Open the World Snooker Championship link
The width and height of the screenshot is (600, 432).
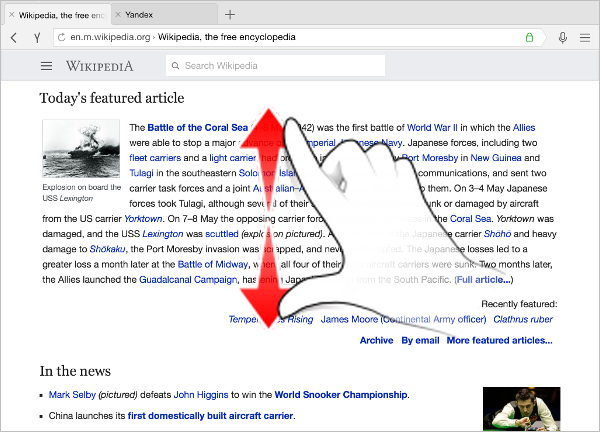point(341,395)
